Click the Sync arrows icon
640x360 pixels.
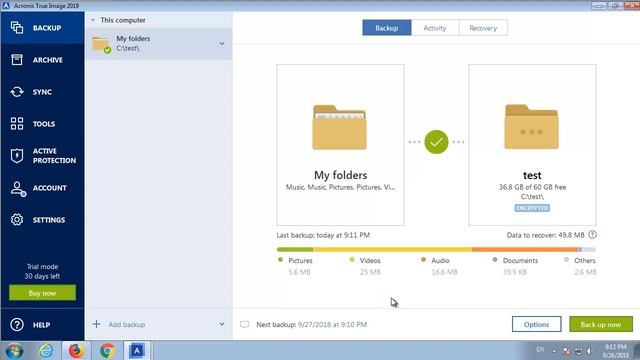(x=17, y=92)
